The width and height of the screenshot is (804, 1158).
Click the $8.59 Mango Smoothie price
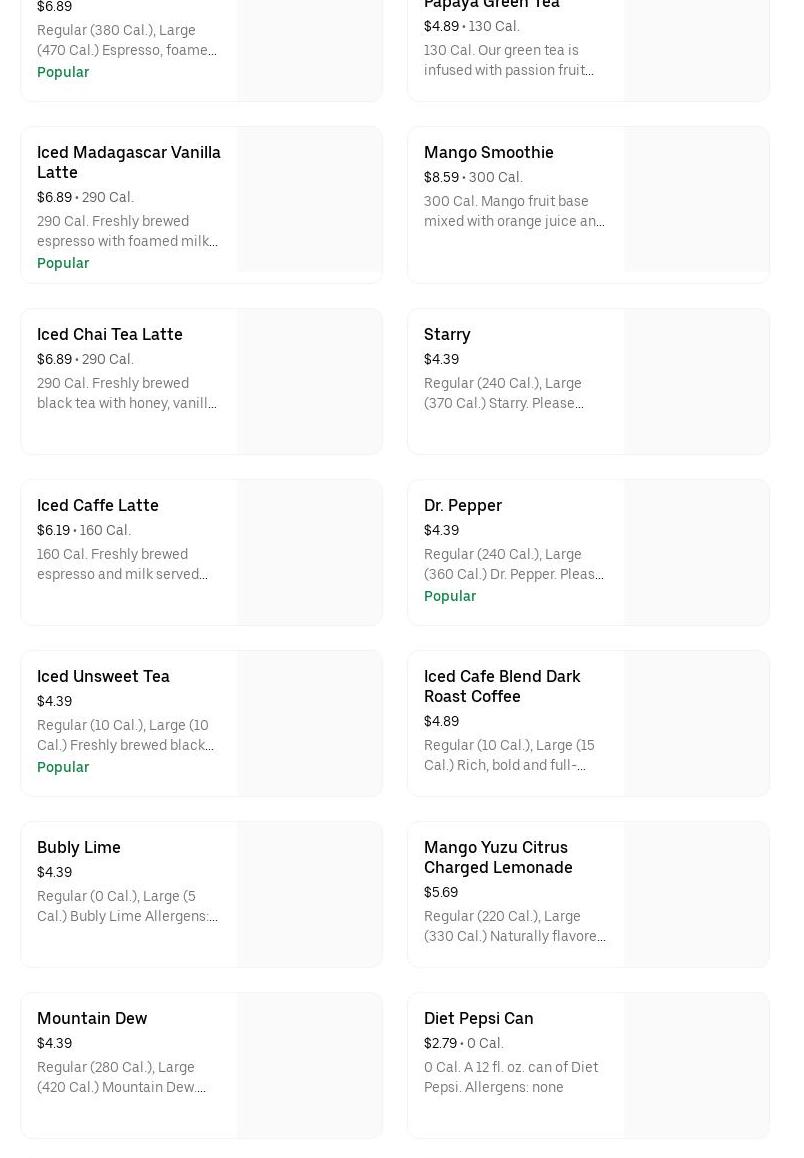pyautogui.click(x=441, y=177)
